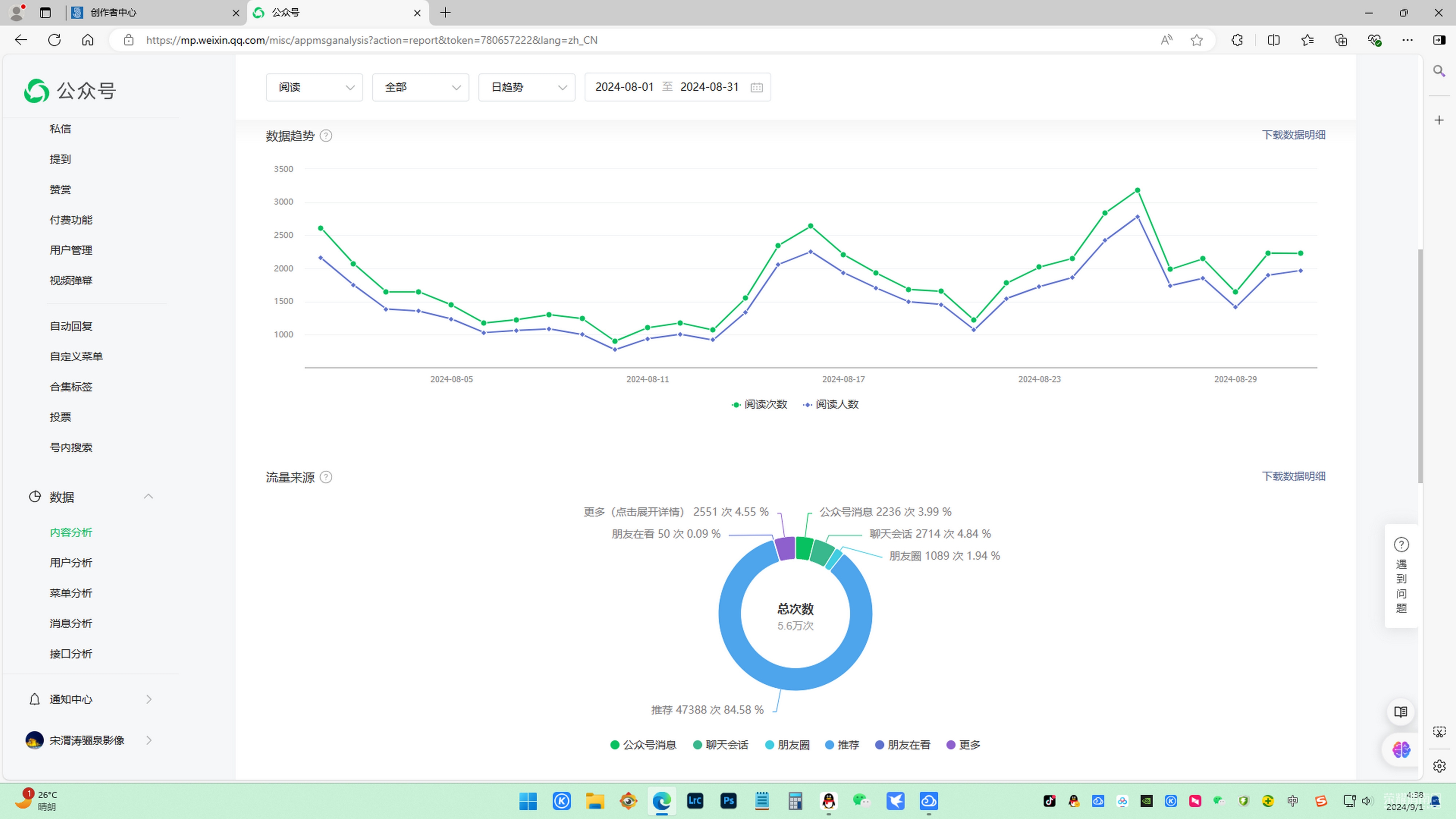Click 下载数据明细 link above trend chart
Screen dimensions: 1456x819
point(1293,135)
